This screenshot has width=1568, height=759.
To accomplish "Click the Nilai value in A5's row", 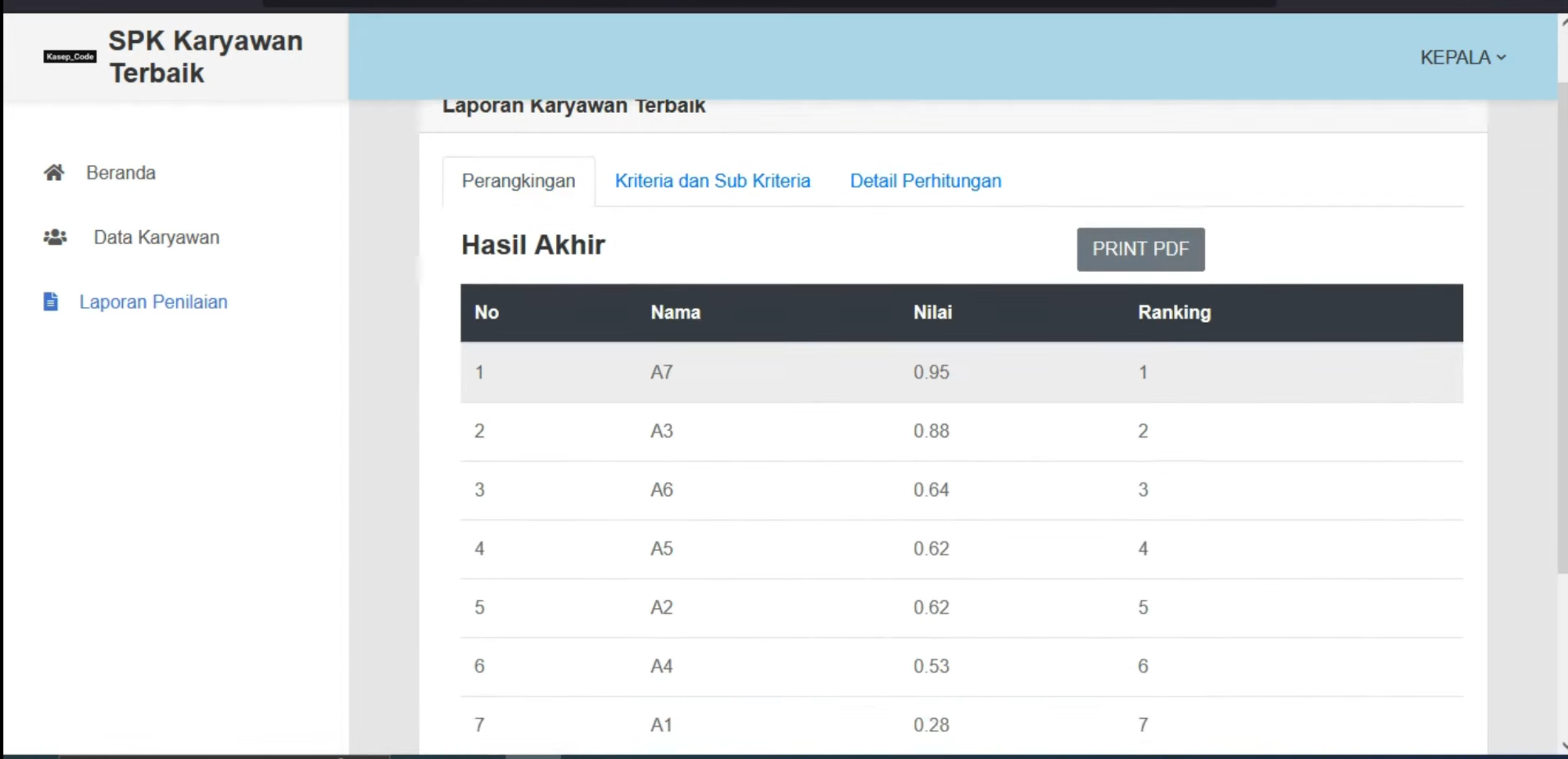I will [x=931, y=548].
